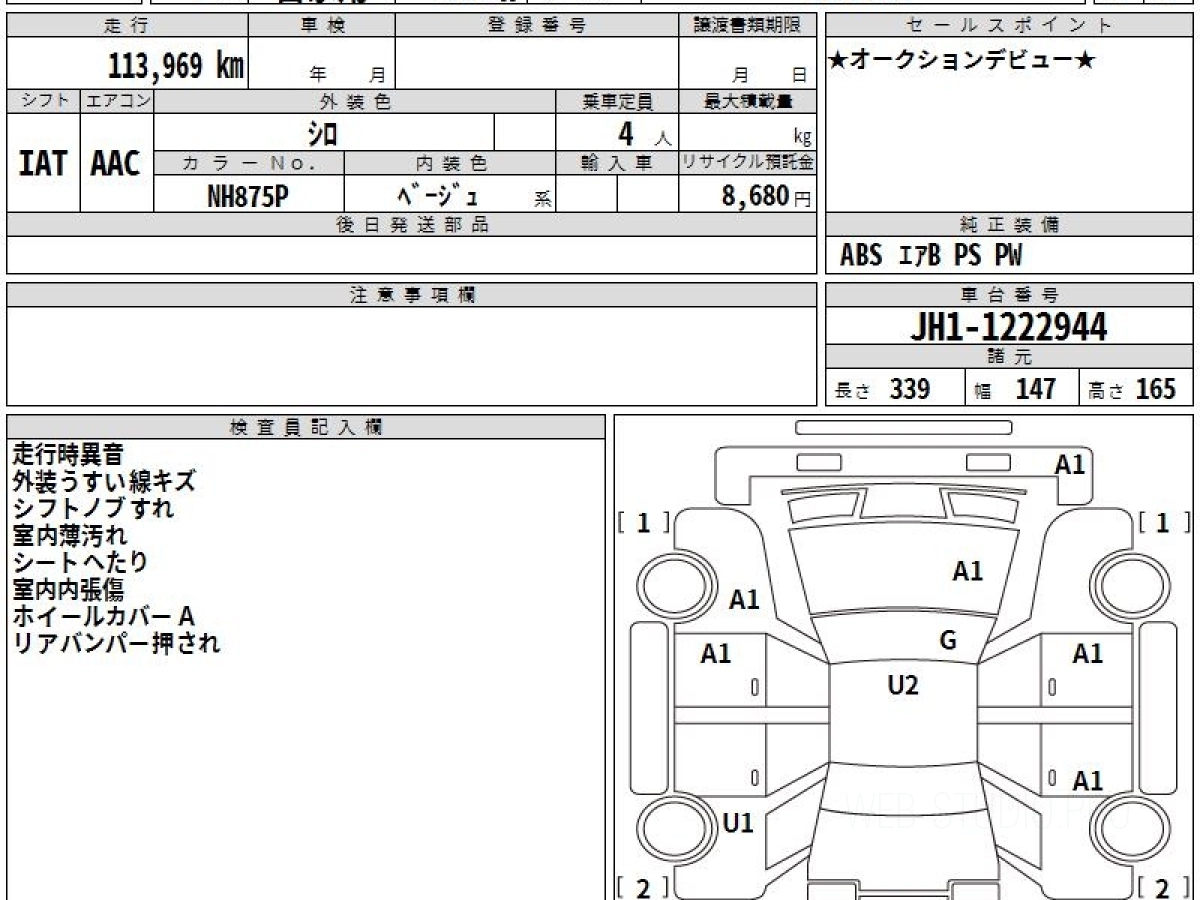Click the U1 mark on the diagram
Screen dimensions: 1200x900
(738, 823)
